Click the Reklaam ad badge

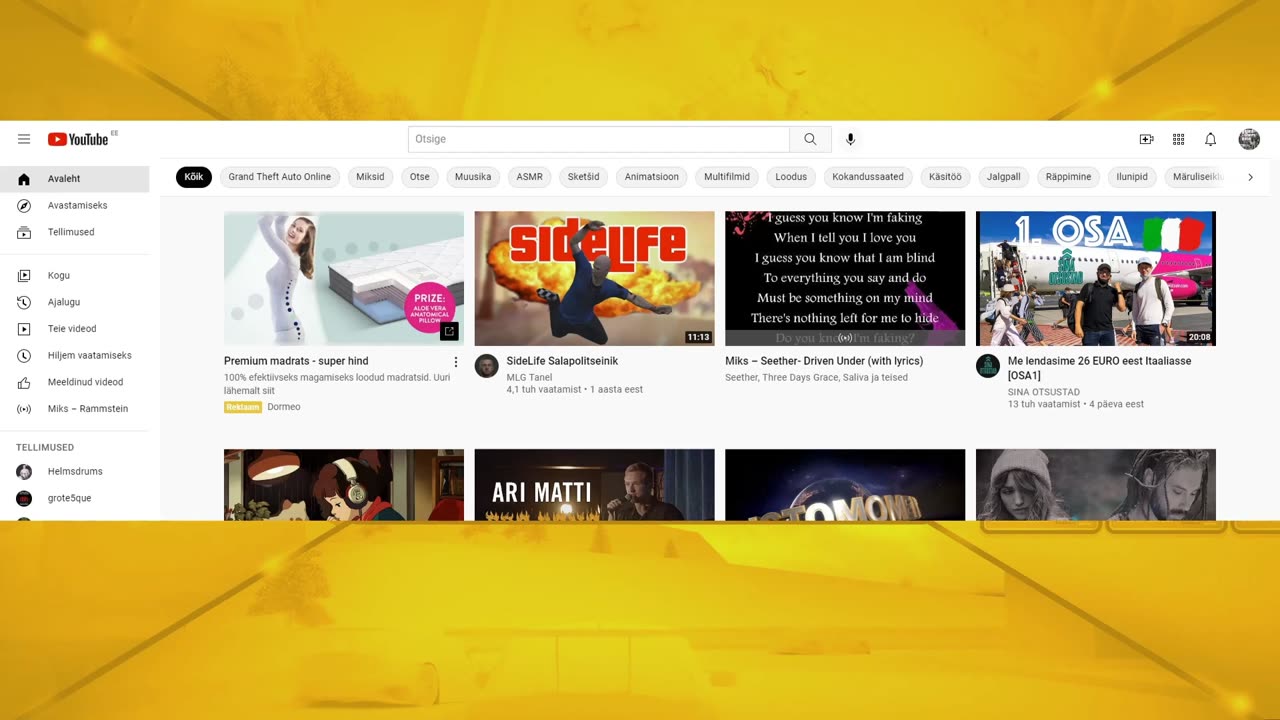tap(243, 407)
